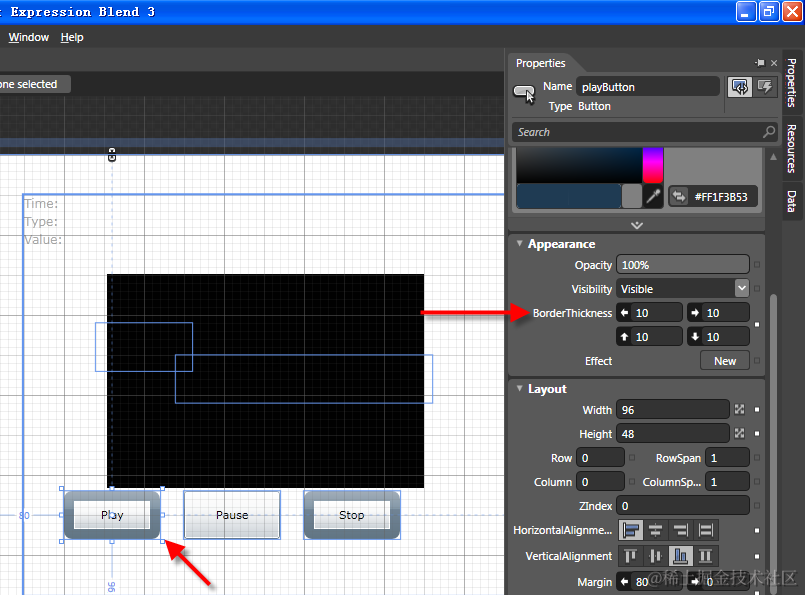Click the BorderThickness advanced options marker
The image size is (805, 595).
757,324
